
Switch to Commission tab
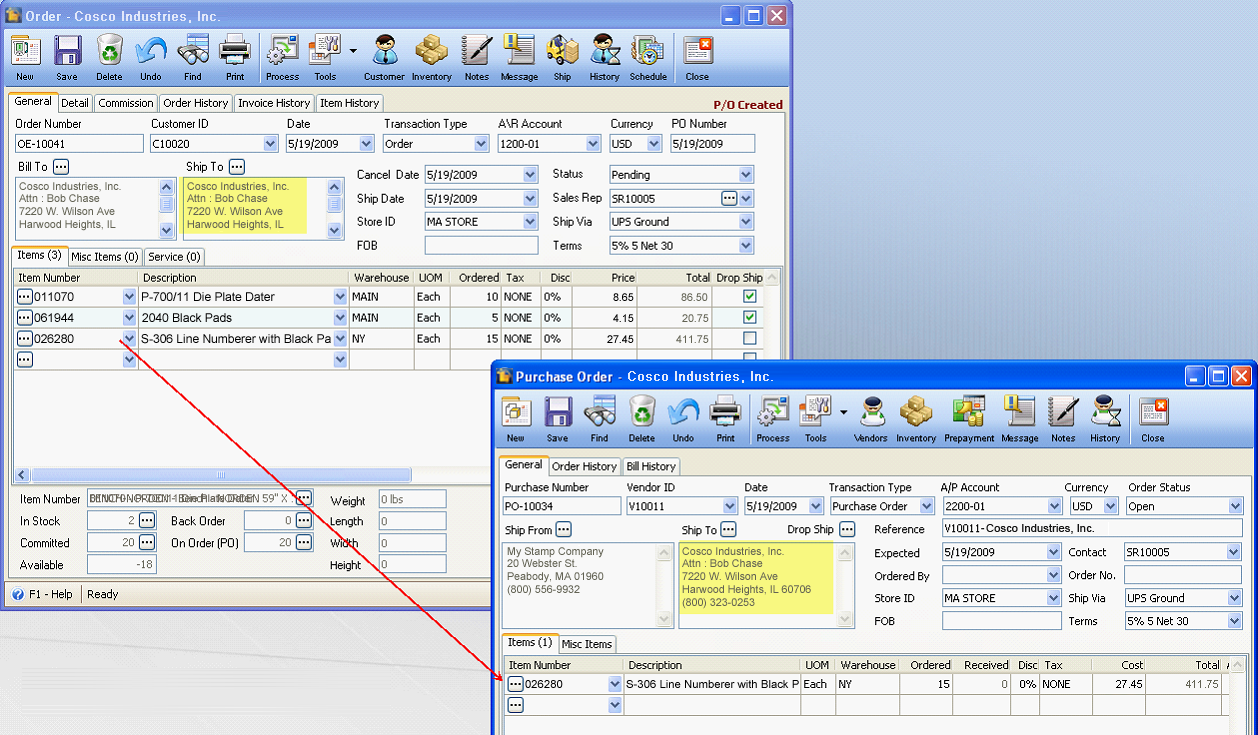pos(126,103)
